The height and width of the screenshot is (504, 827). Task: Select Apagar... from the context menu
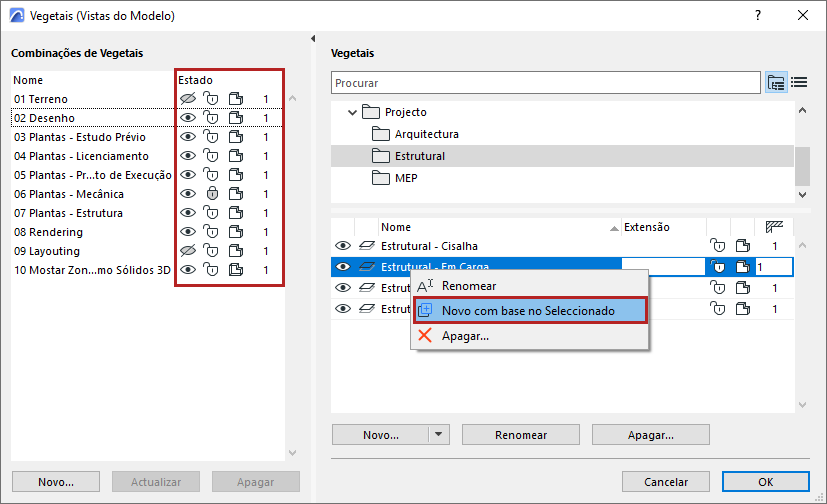pyautogui.click(x=465, y=336)
